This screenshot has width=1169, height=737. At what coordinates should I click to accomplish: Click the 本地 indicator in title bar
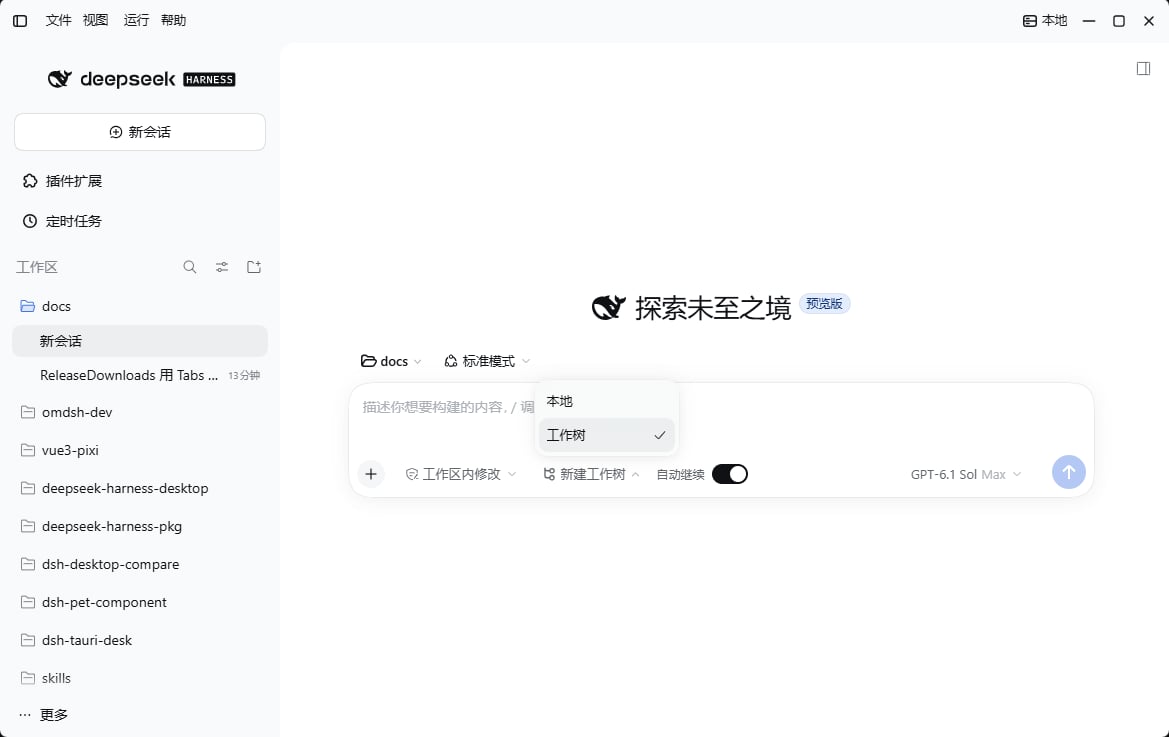click(1044, 21)
